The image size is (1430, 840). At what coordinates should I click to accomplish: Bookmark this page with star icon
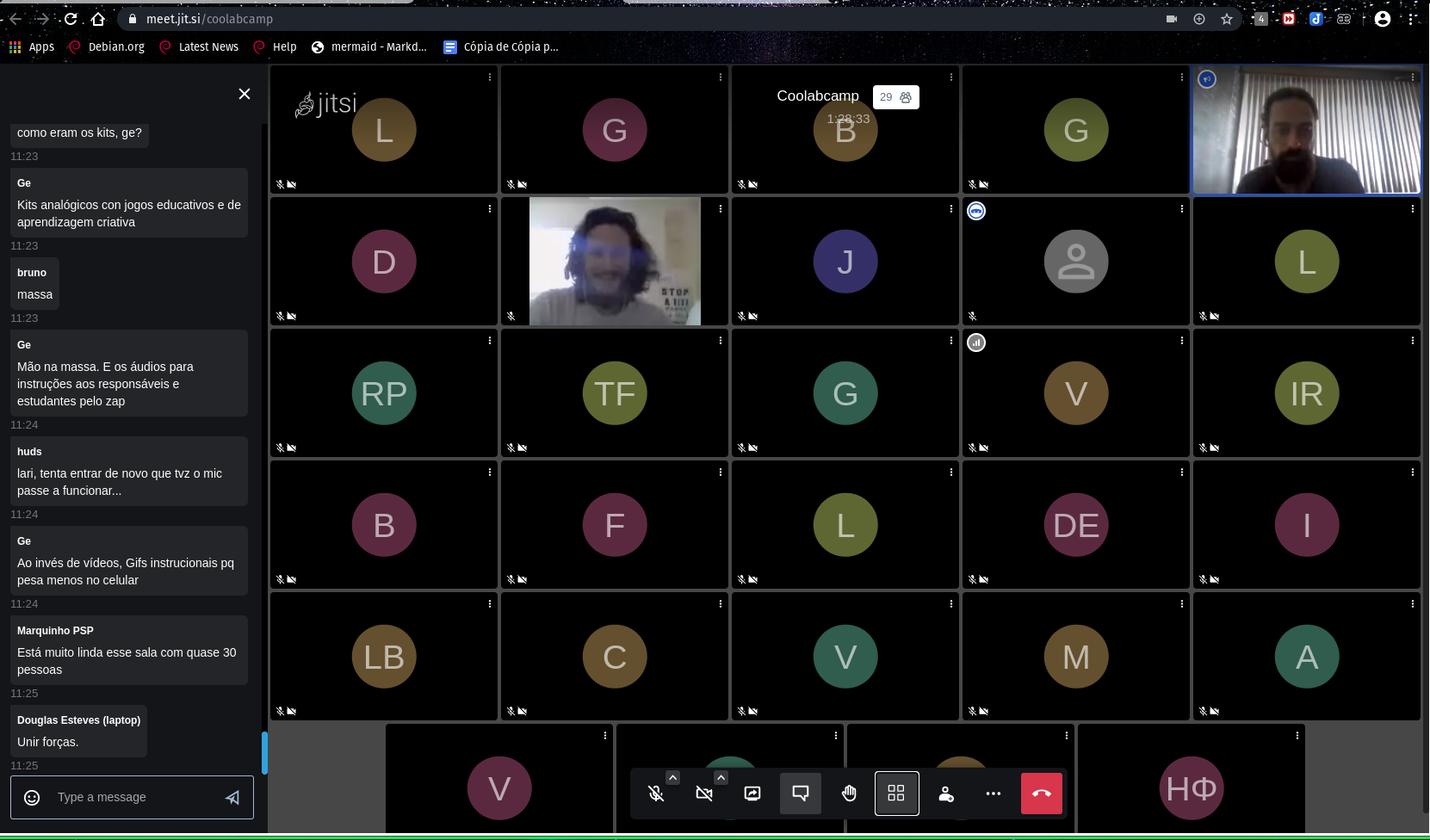pos(1227,19)
